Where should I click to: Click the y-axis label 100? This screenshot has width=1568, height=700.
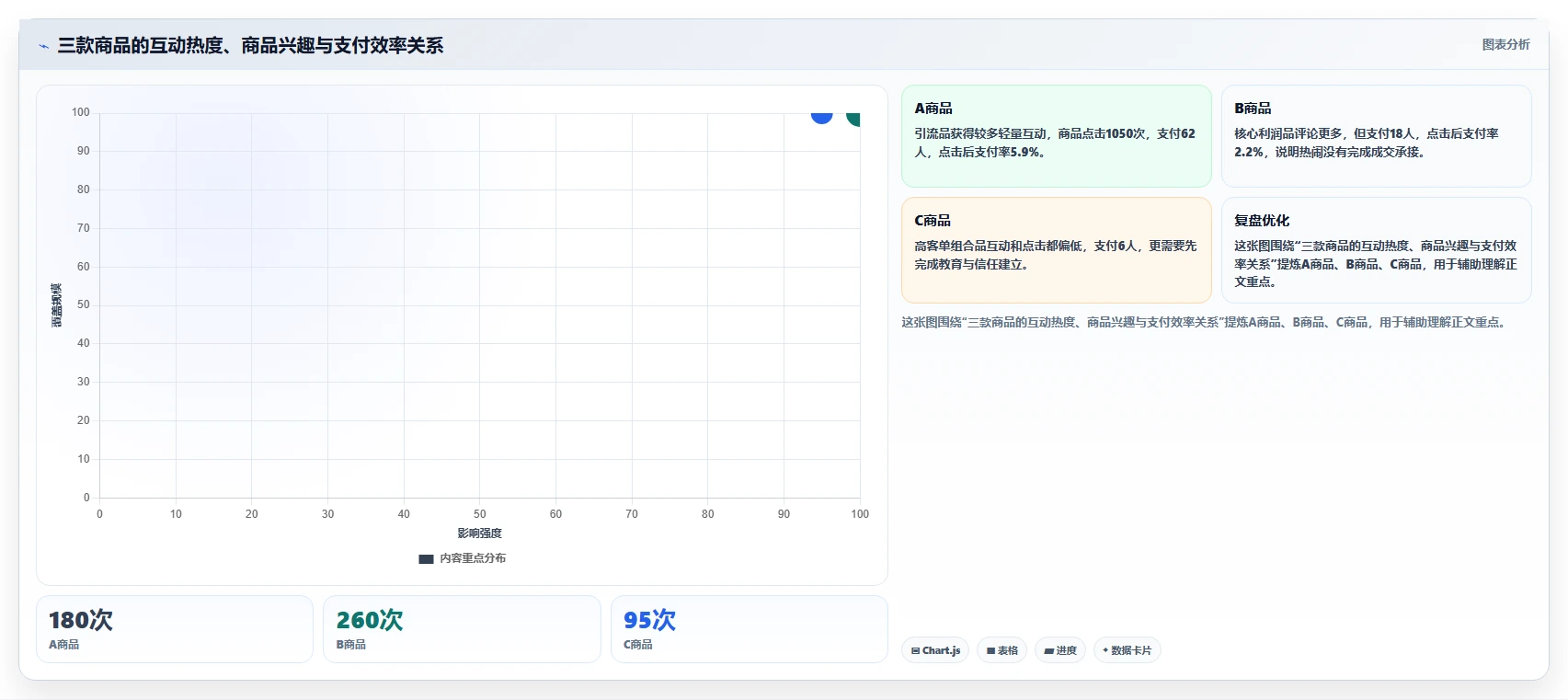pos(81,112)
